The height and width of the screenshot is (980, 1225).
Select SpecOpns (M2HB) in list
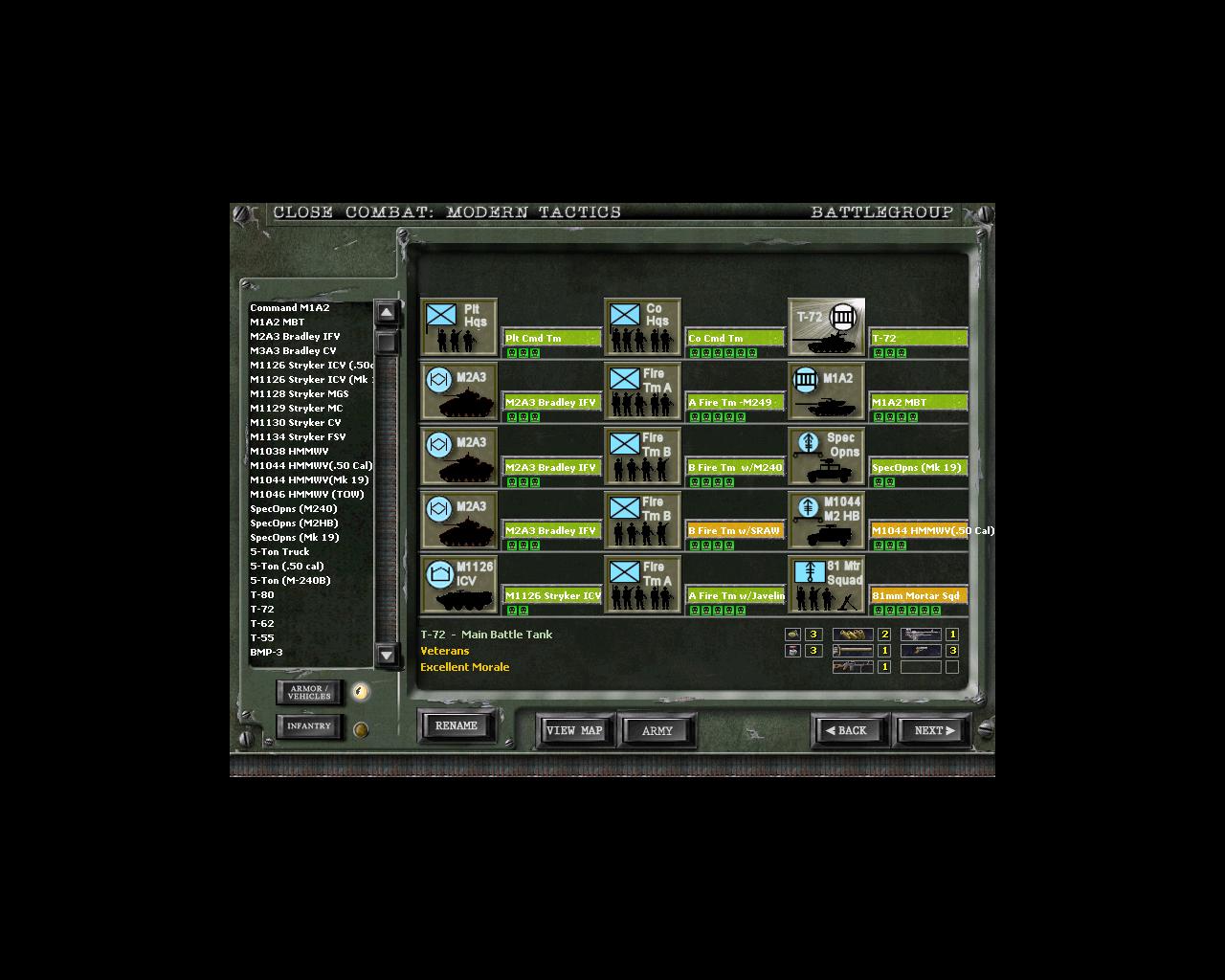(294, 523)
